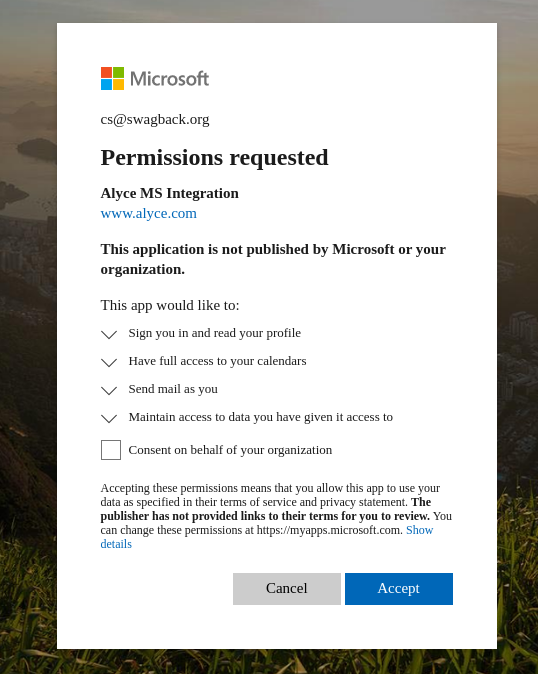Expand the Send mail as you chevron
Screen dimensions: 538x674
point(109,390)
